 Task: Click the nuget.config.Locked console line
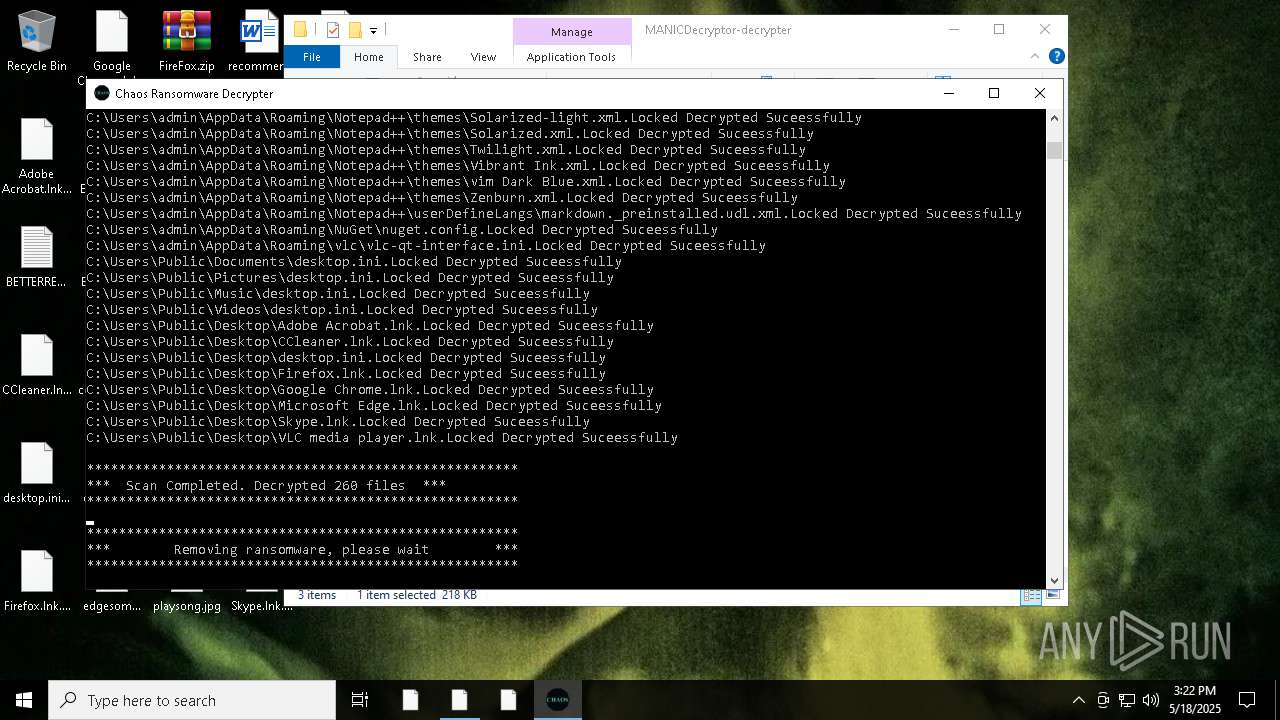tap(402, 230)
